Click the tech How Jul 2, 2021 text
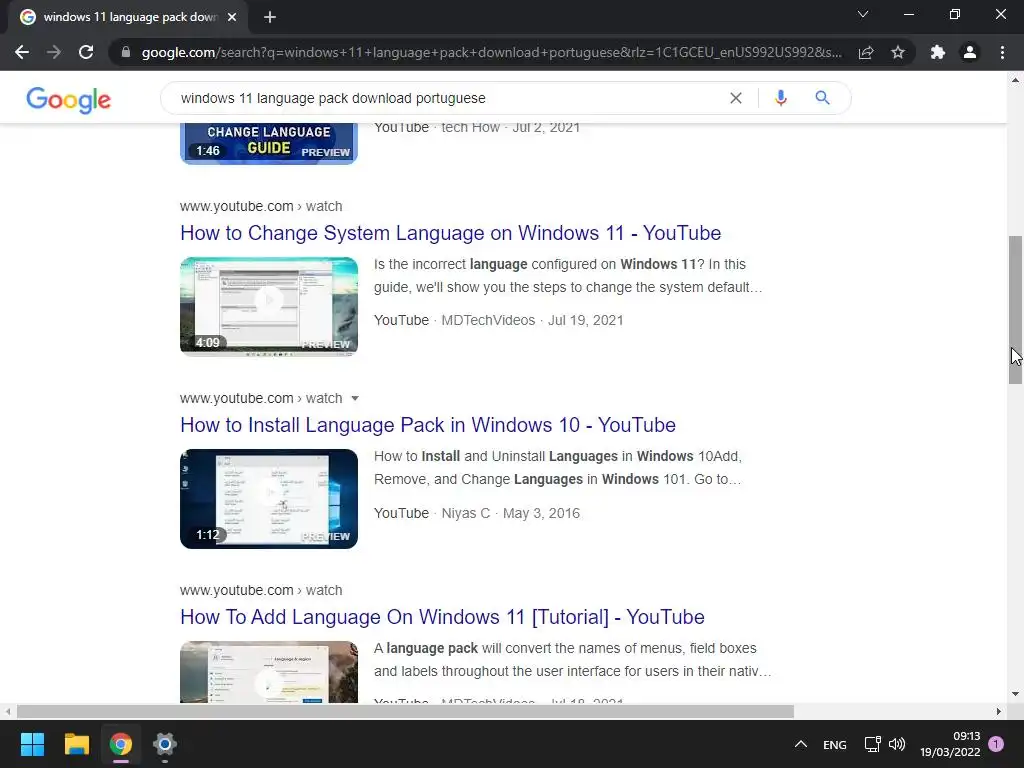This screenshot has height=768, width=1024. [x=511, y=127]
